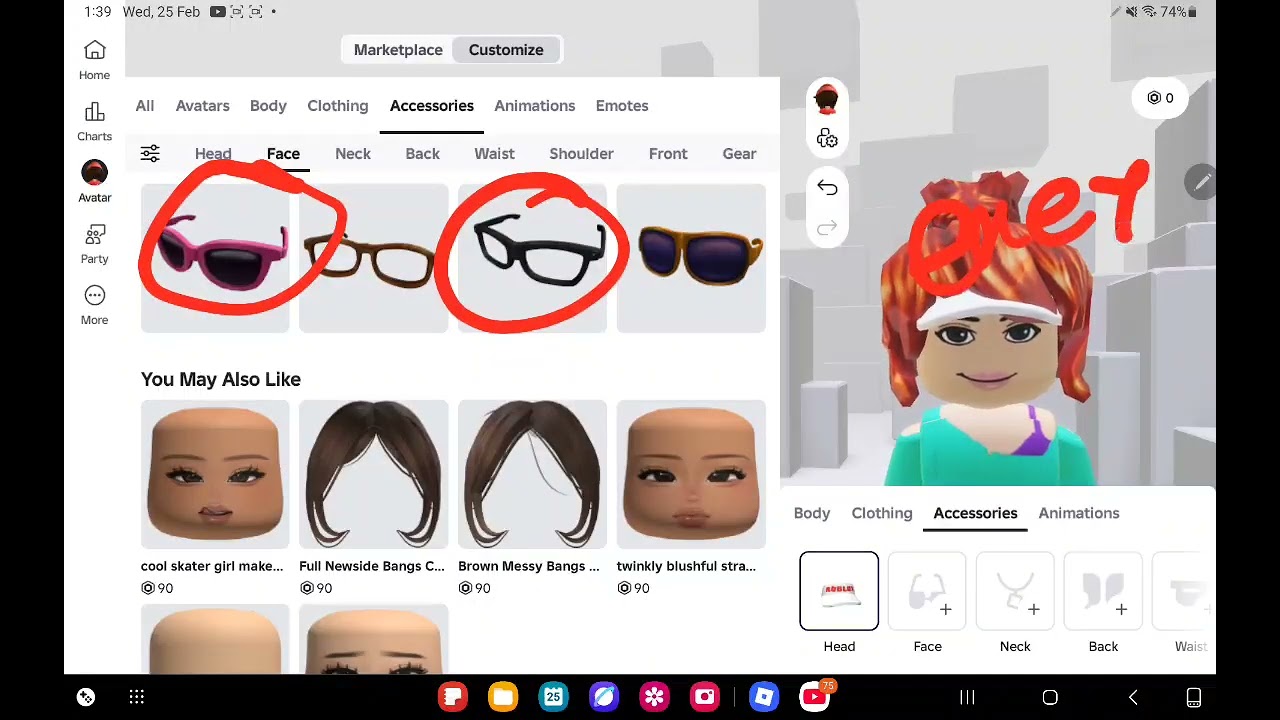Open the Full Newside Bangs item
Screen dimensions: 1280x720
tap(373, 475)
